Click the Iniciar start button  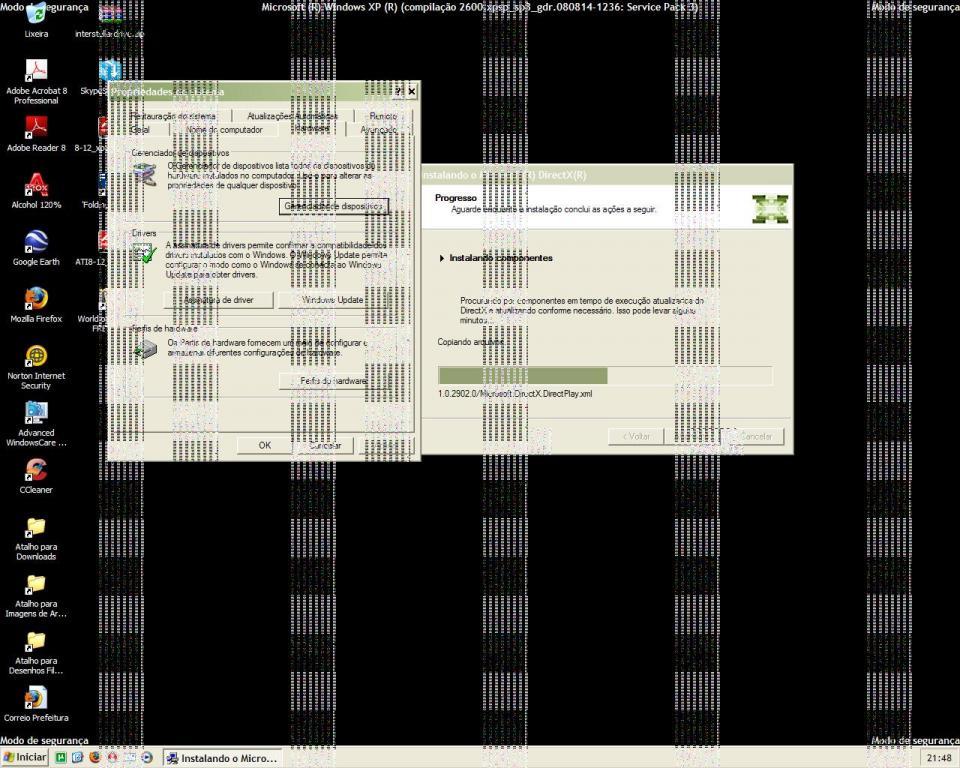point(24,758)
